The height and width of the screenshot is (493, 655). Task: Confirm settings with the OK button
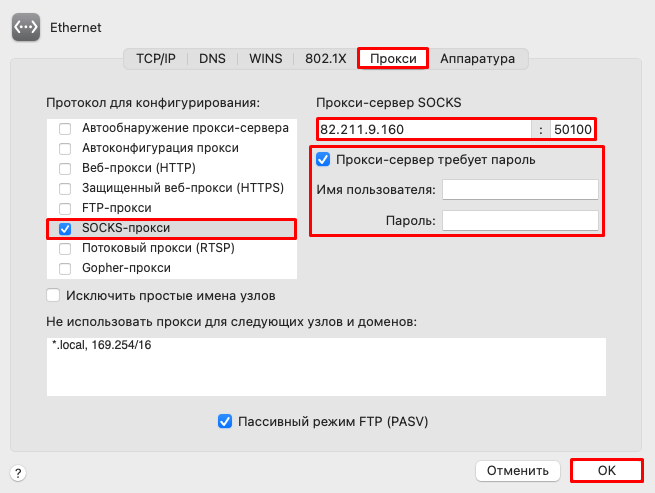[607, 470]
